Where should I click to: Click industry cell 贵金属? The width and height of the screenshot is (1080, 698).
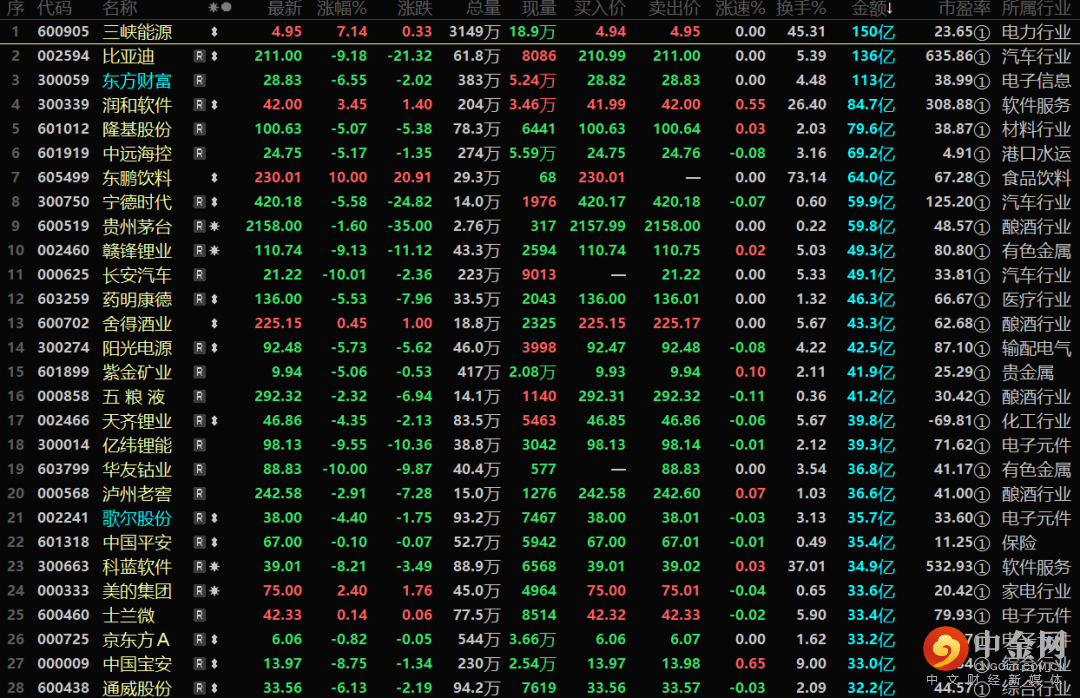(1028, 372)
